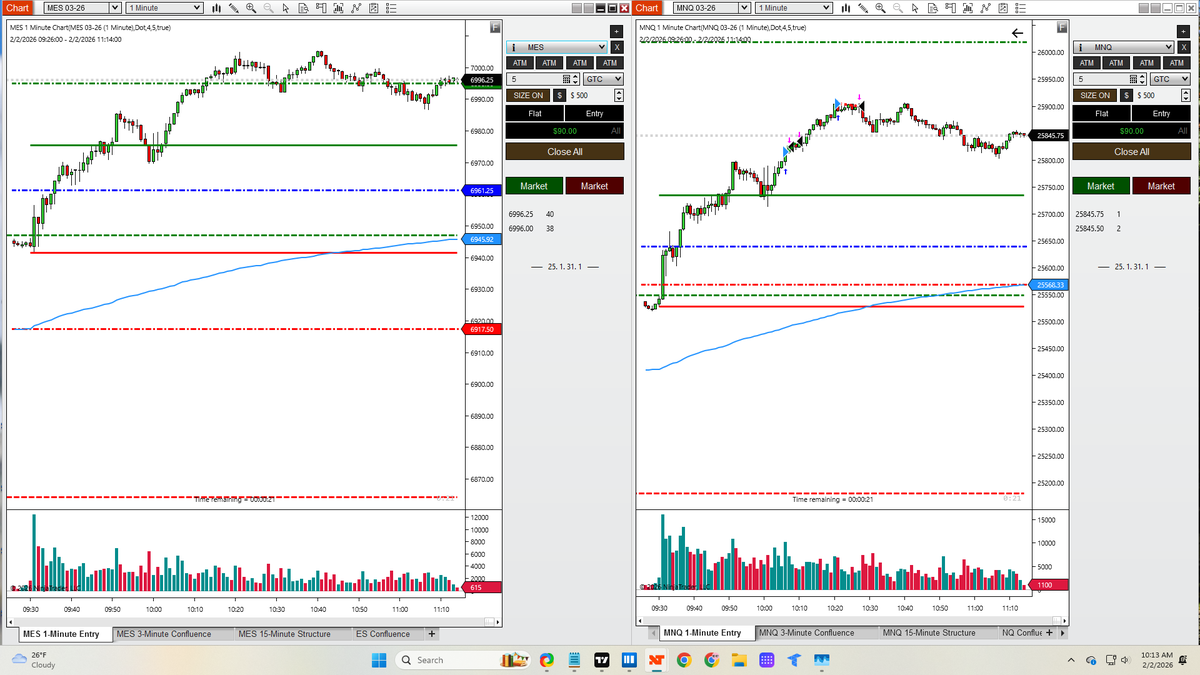1200x675 pixels.
Task: Select the bar chart style icon on MES toolbar
Action: pos(216,8)
